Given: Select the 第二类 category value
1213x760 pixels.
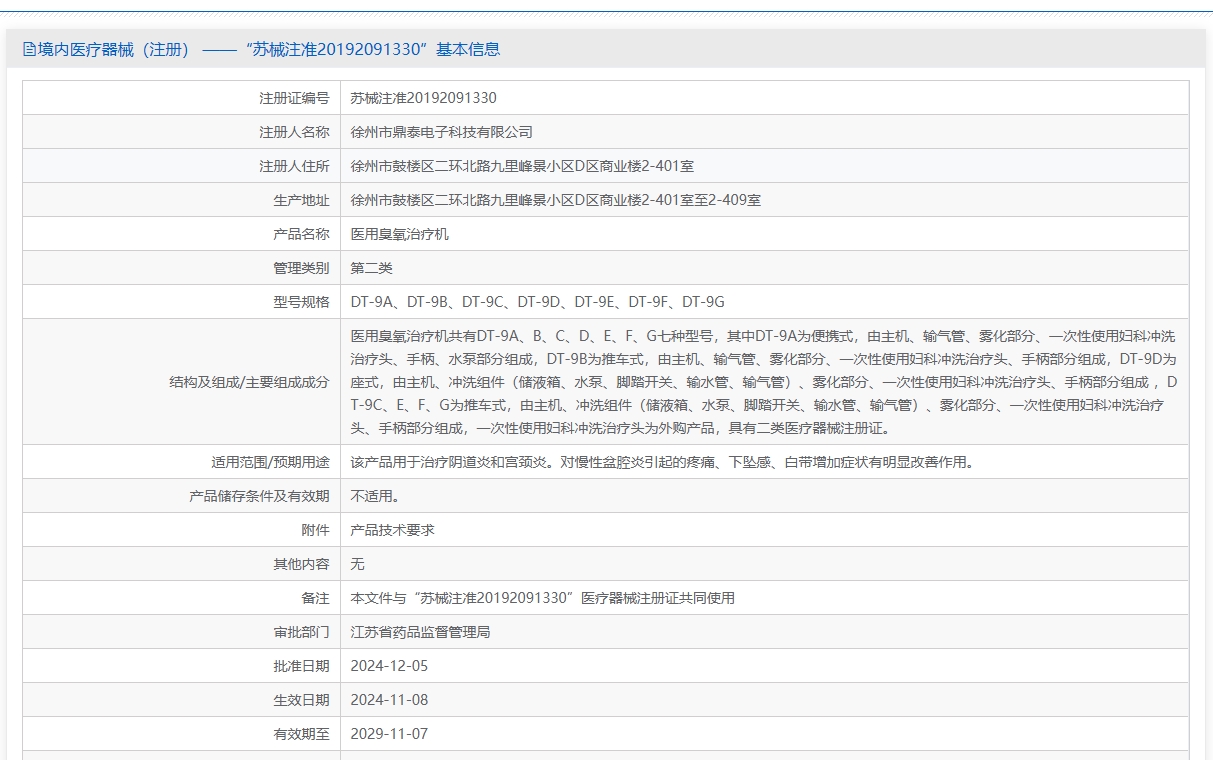Looking at the screenshot, I should click(371, 268).
